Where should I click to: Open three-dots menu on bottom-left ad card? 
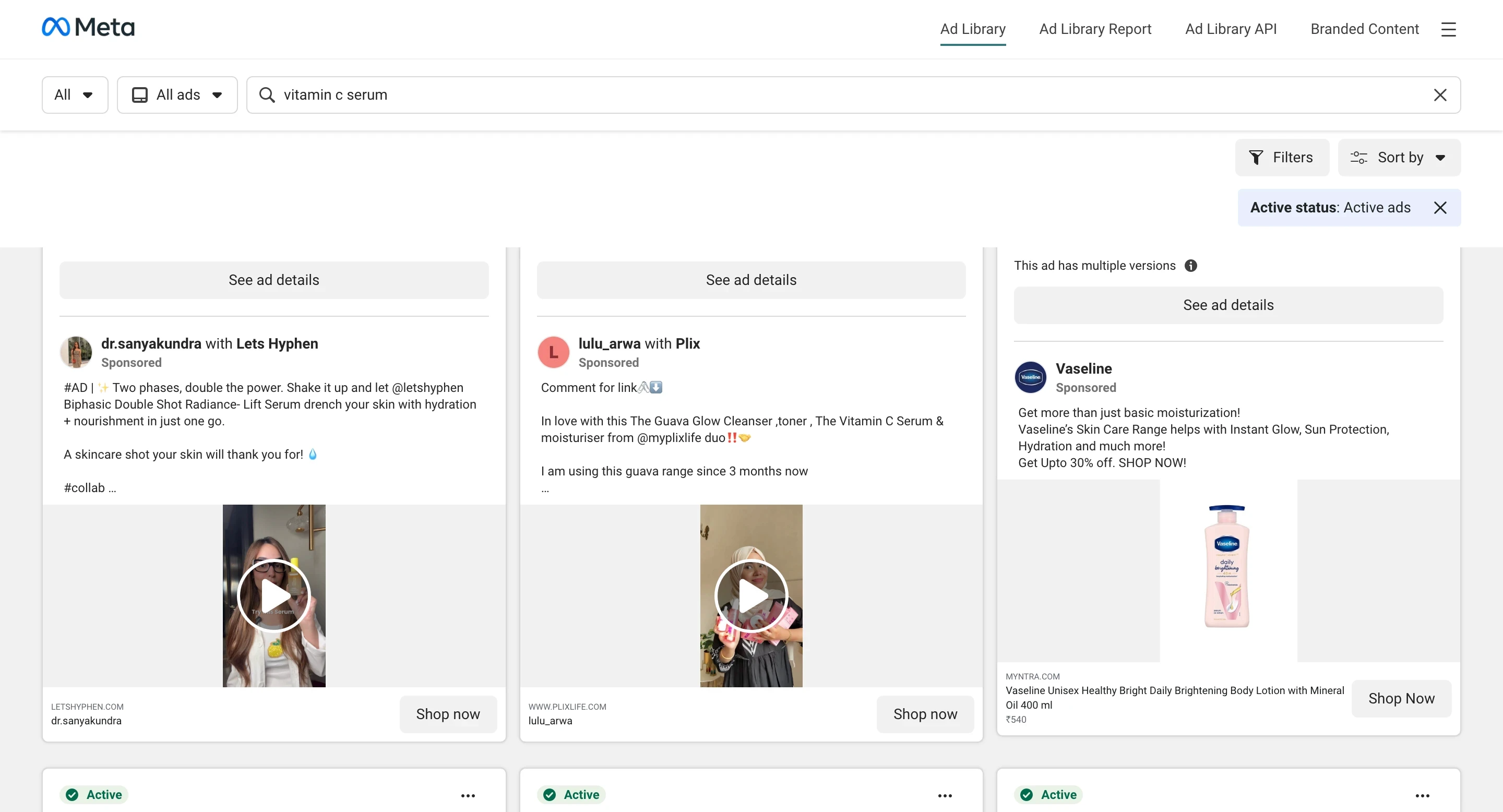pyautogui.click(x=468, y=796)
